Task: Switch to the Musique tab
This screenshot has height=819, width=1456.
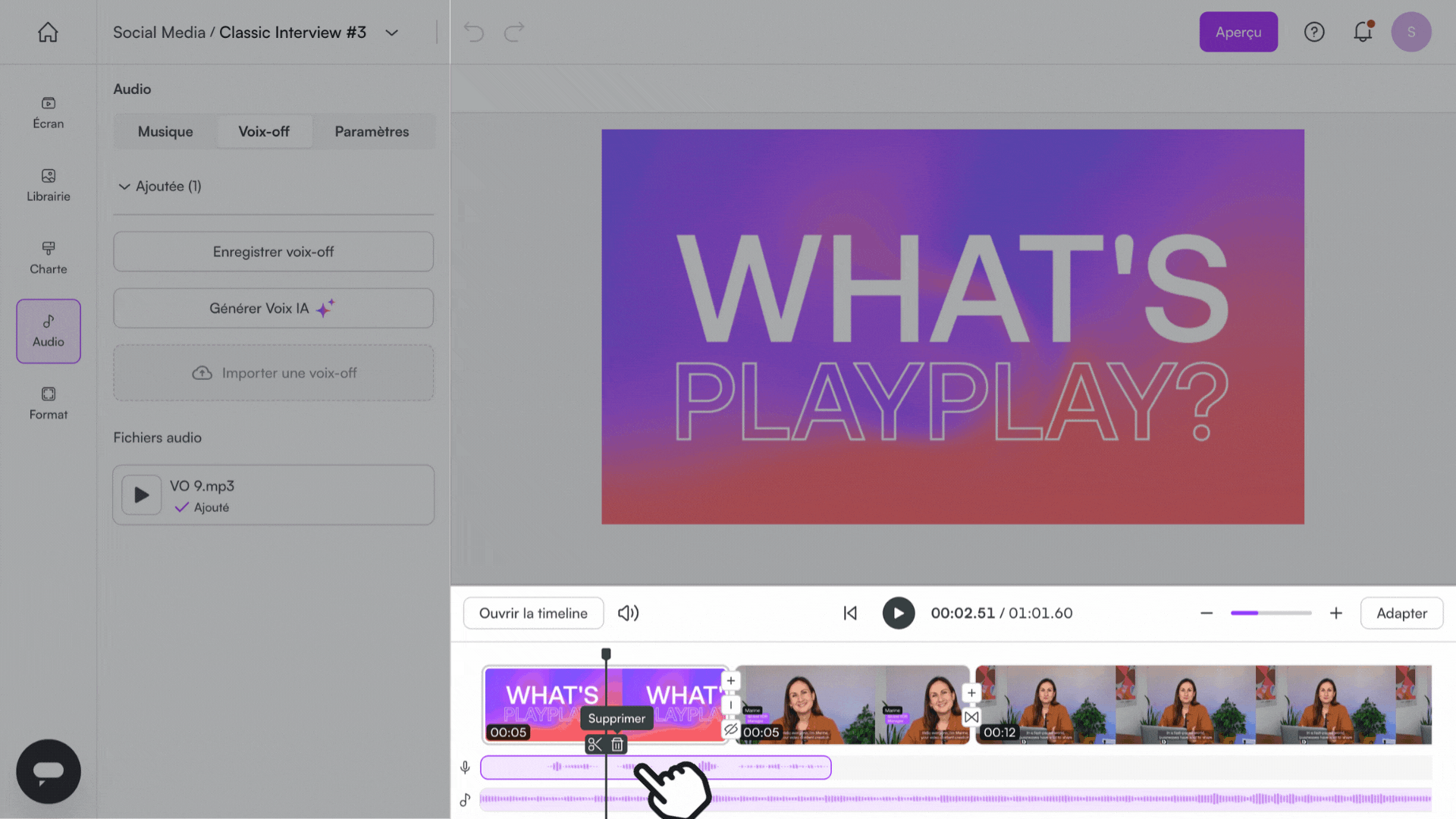Action: (165, 131)
